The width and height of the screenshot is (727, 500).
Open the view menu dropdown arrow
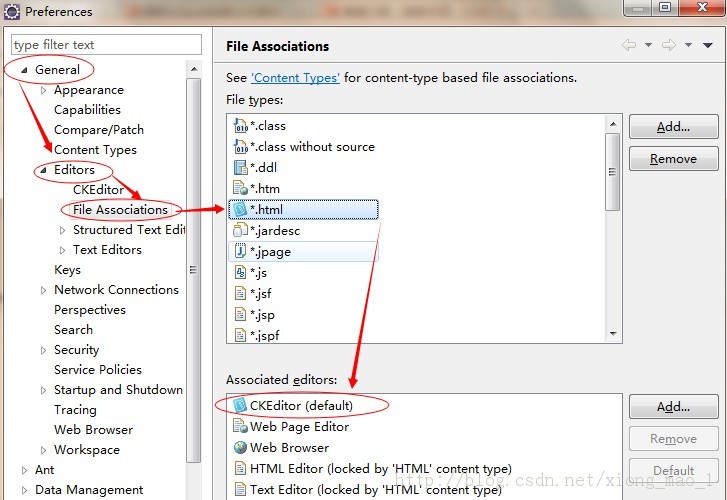[x=708, y=46]
